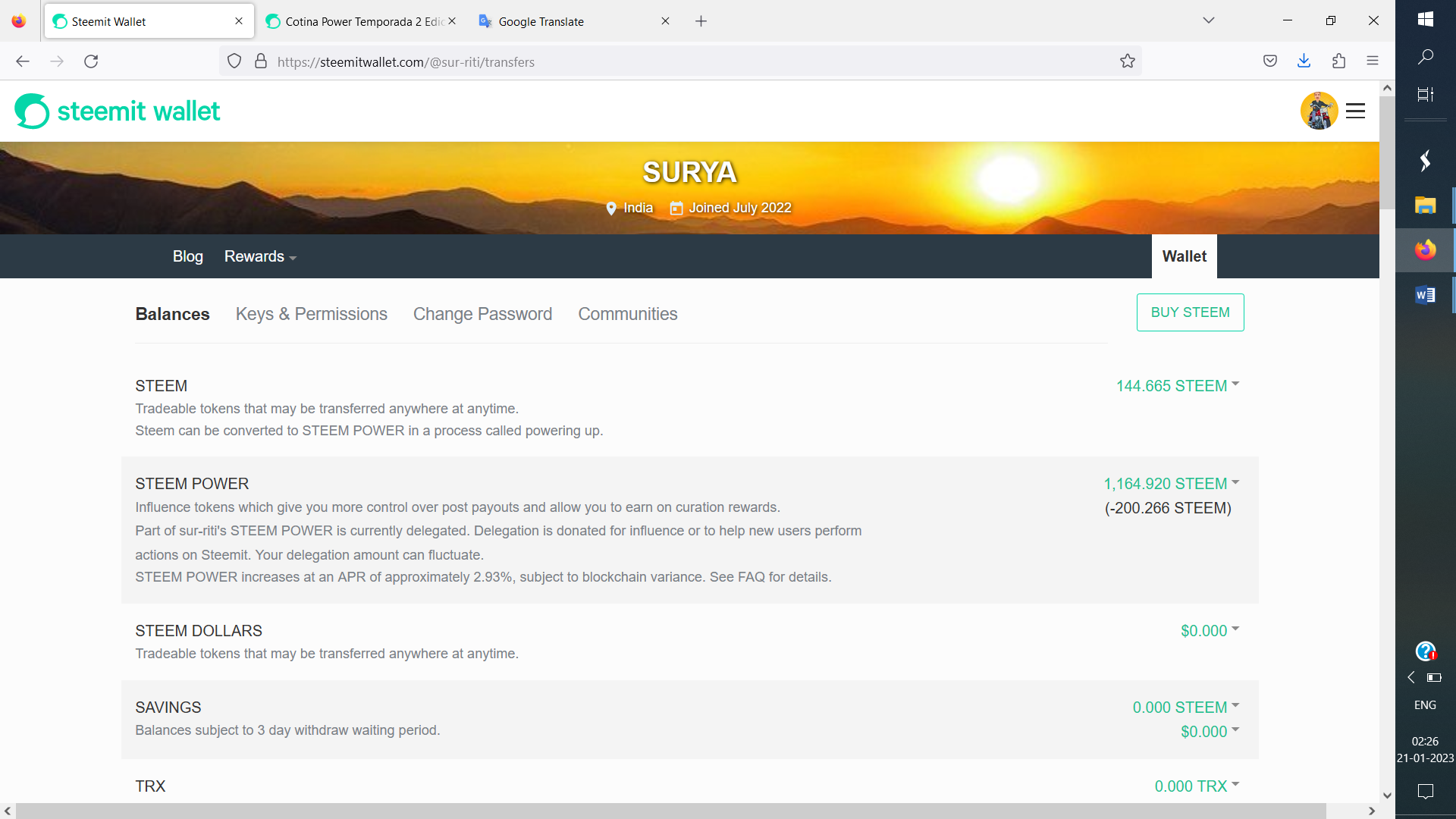1456x819 pixels.
Task: Open the Firefox downloads panel
Action: pos(1304,61)
